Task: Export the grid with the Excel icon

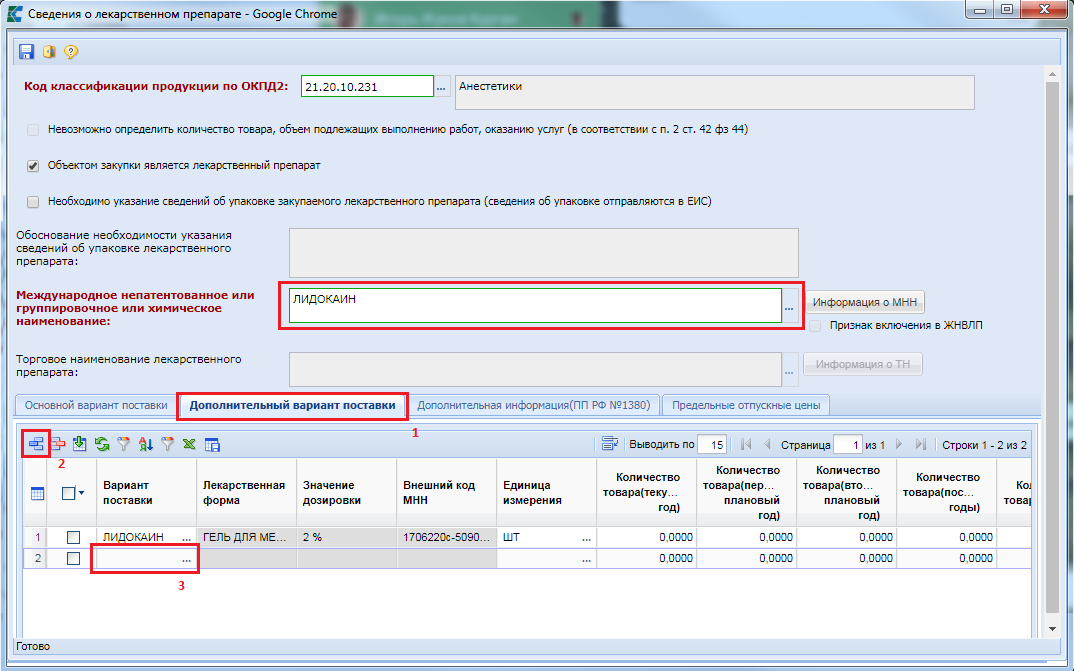Action: point(190,444)
